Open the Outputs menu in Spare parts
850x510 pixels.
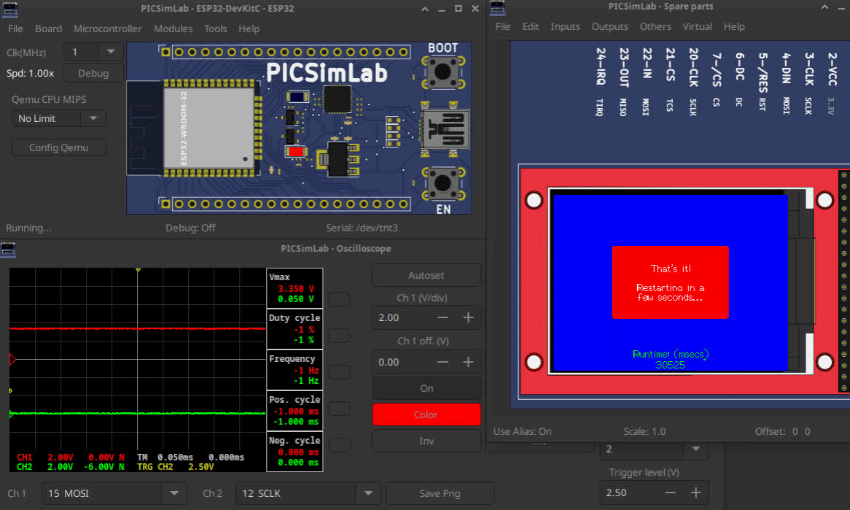pos(610,27)
